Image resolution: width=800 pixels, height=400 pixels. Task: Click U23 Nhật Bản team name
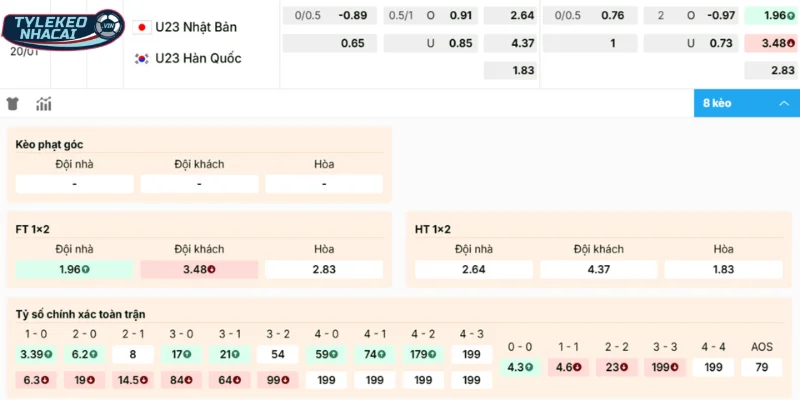coord(196,27)
